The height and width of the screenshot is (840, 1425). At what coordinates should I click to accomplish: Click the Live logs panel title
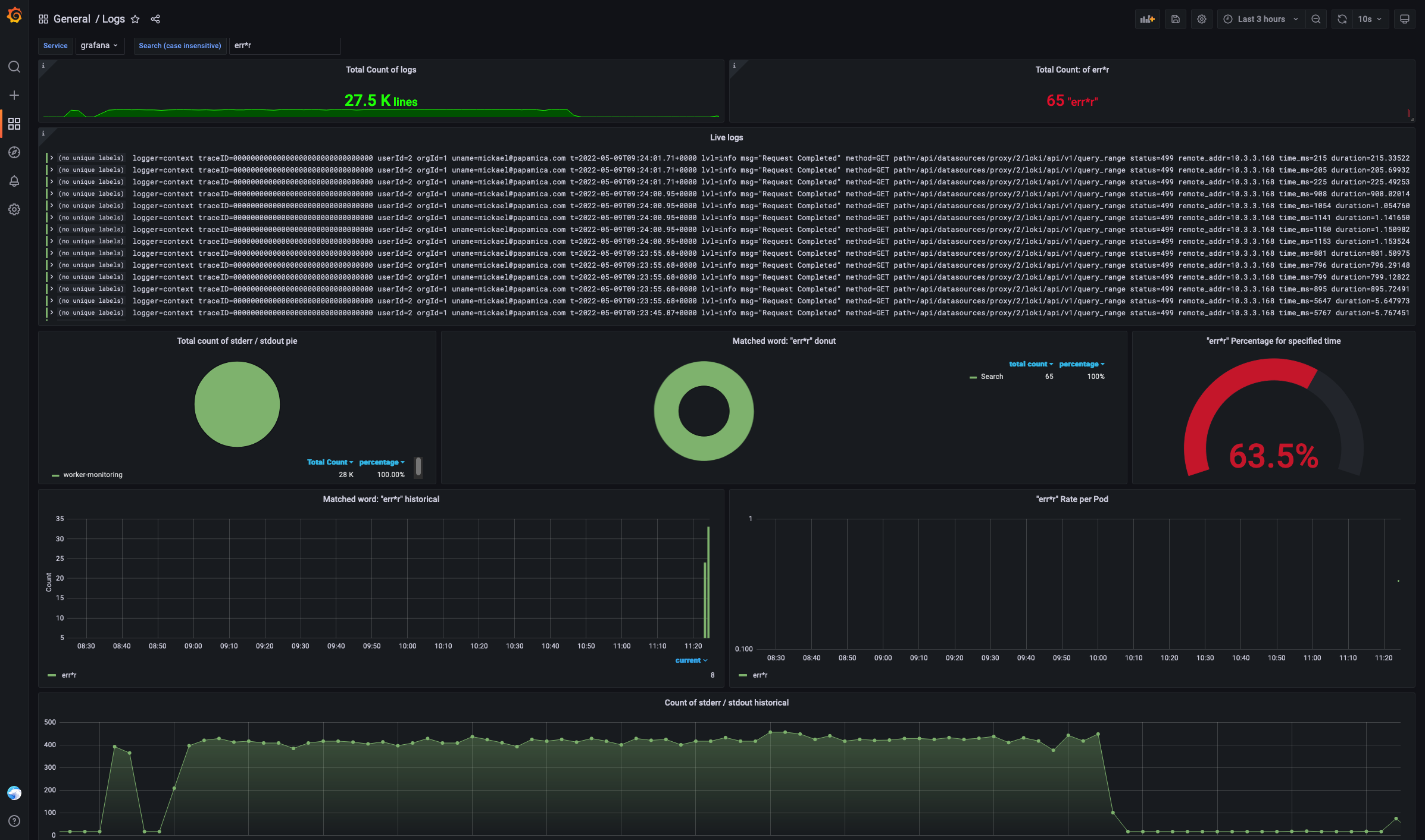pyautogui.click(x=726, y=137)
